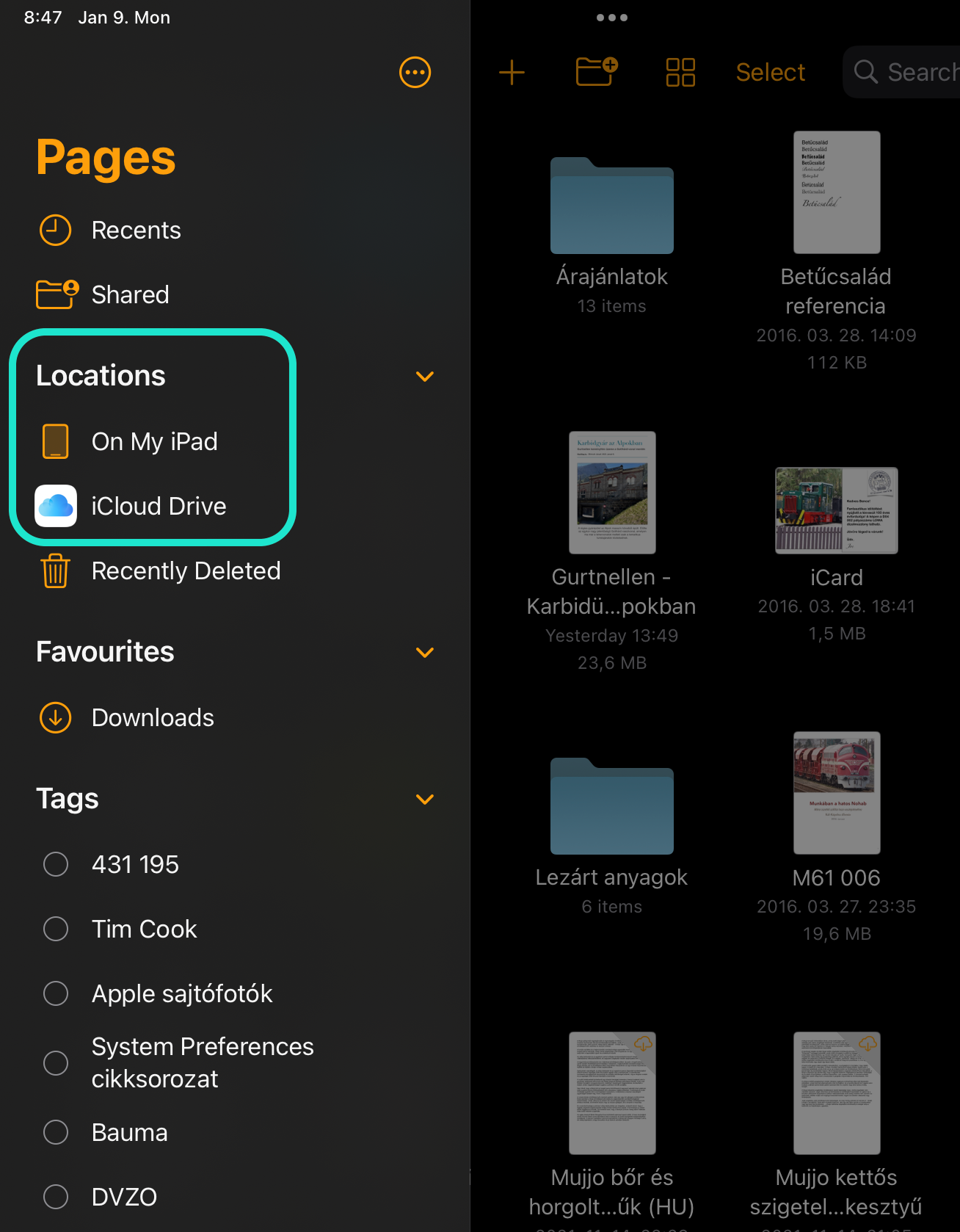Image resolution: width=960 pixels, height=1232 pixels.
Task: Click the status bar time 8:47
Action: point(43,18)
